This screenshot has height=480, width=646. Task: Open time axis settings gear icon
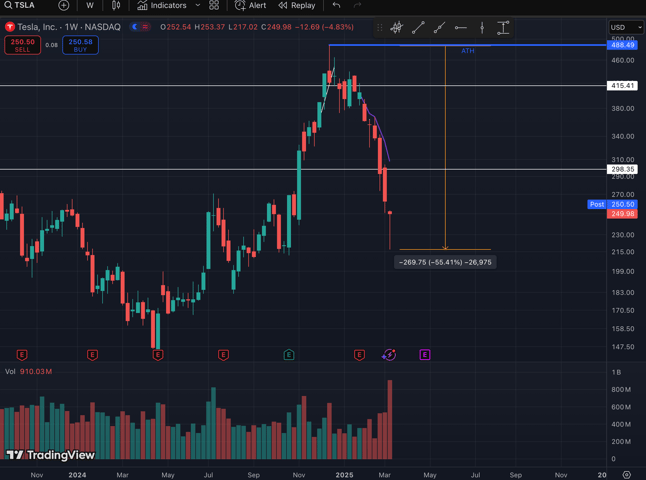click(627, 475)
